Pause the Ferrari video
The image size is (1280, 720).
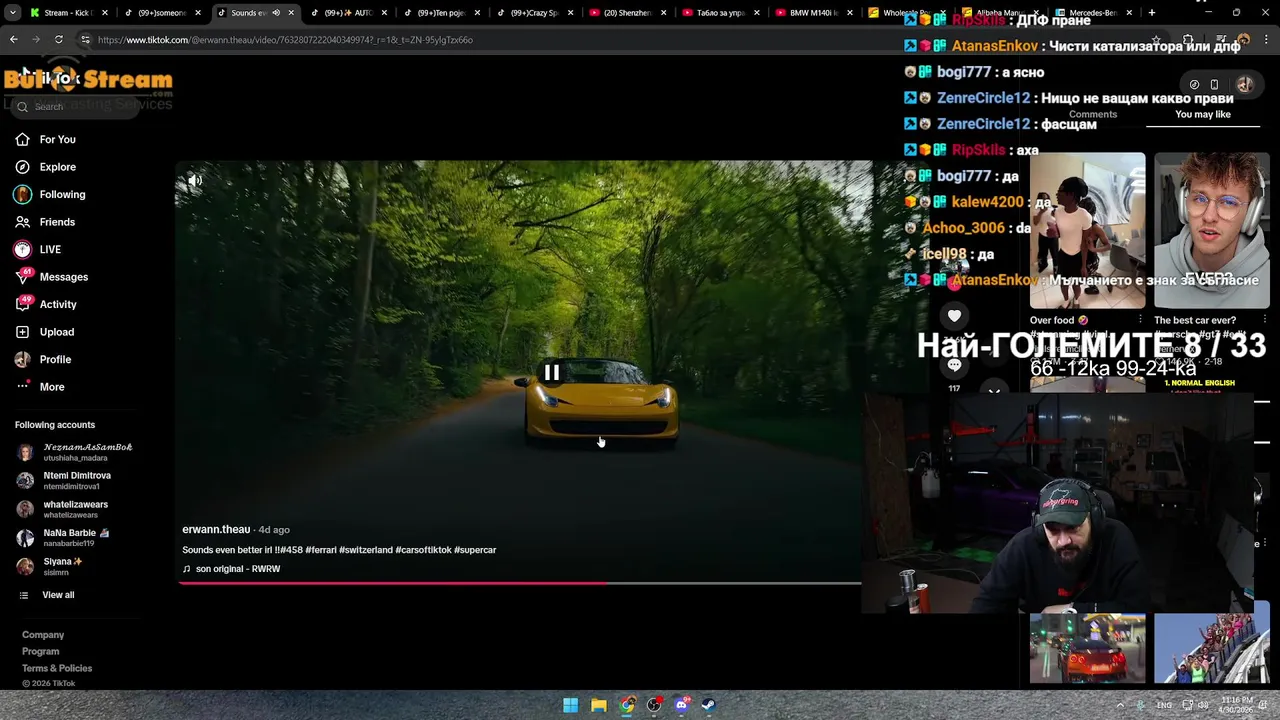[551, 372]
